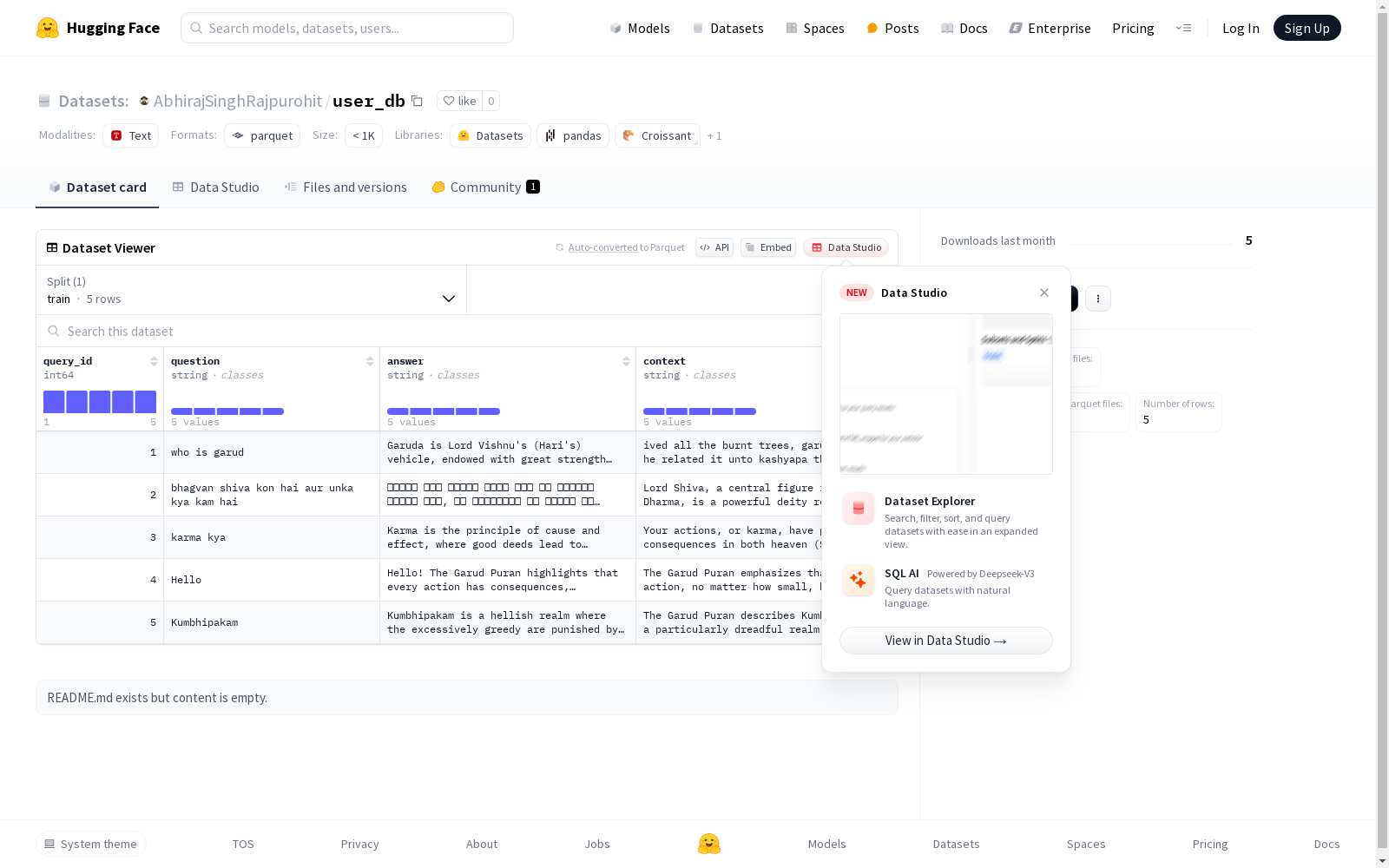This screenshot has height=868, width=1389.
Task: Like the user_db dataset
Action: coord(459,101)
